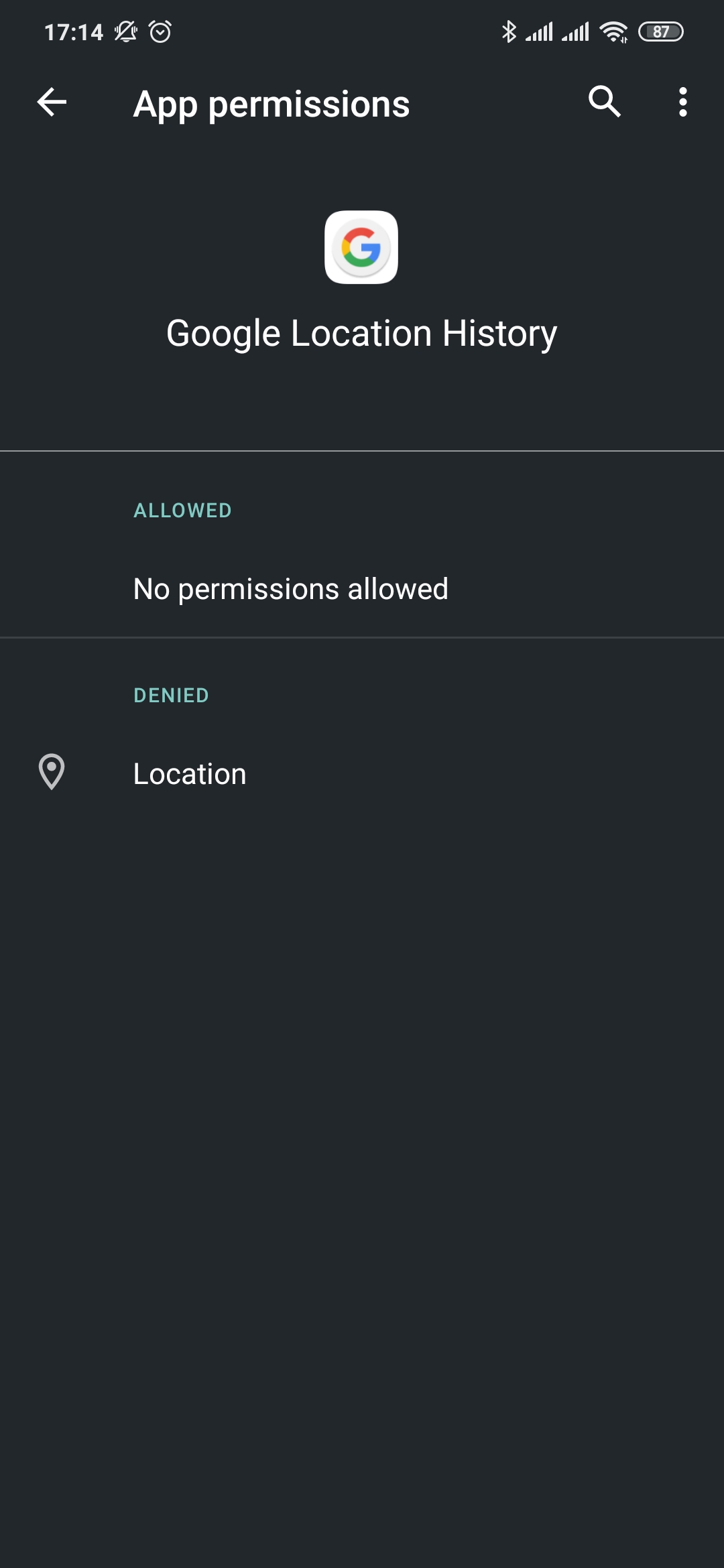Tap the first cellular signal icon
Viewport: 724px width, 1568px height.
click(x=539, y=31)
